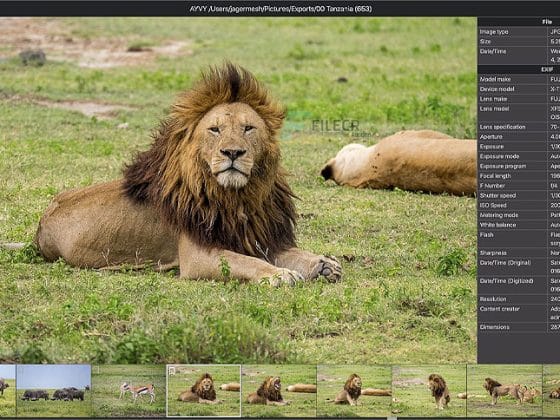Select the gazelle thumbnail in filmstrip
This screenshot has width=560, height=420.
pos(129,390)
